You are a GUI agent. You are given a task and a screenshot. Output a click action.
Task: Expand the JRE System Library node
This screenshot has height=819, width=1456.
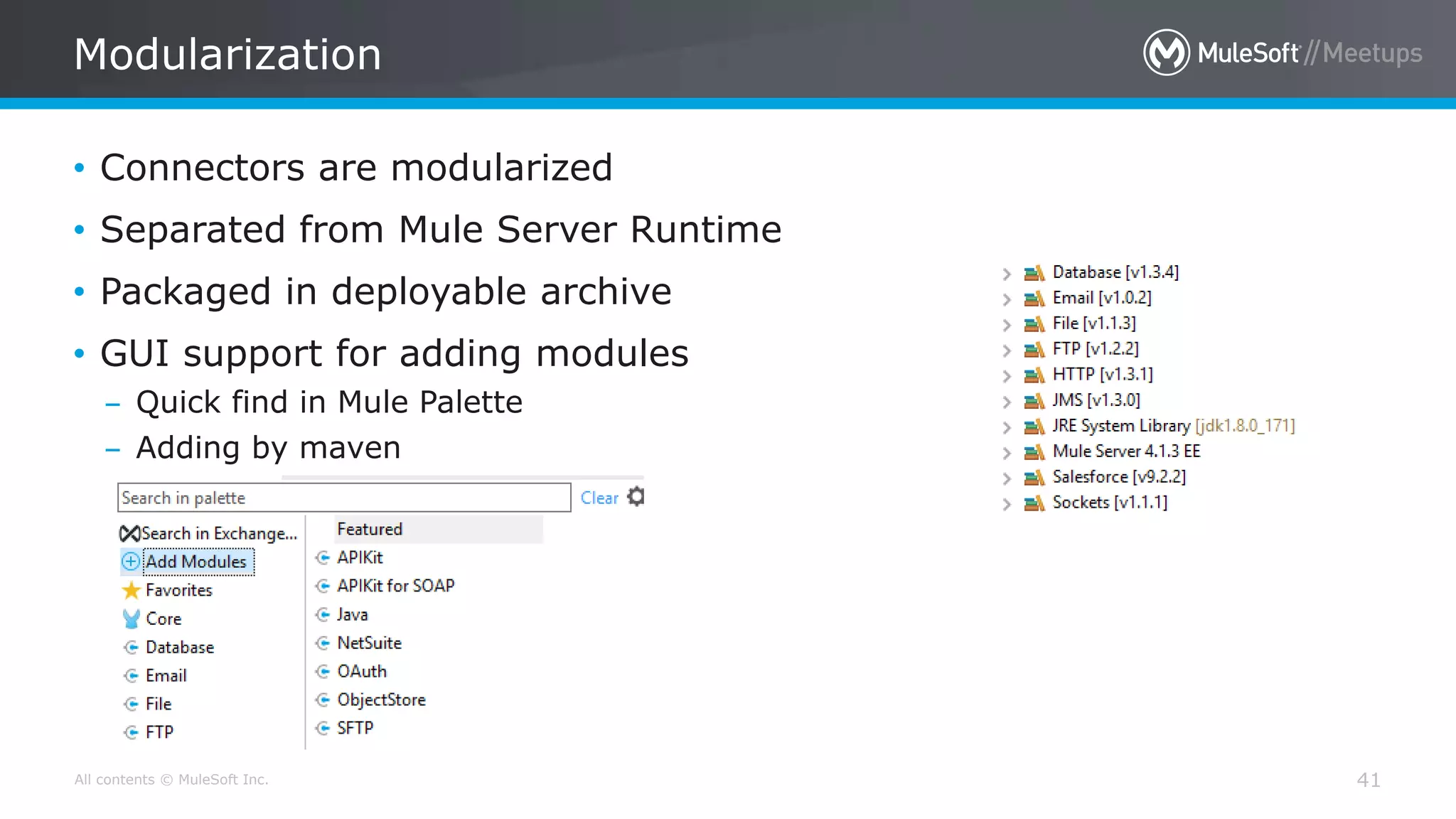pos(1007,427)
